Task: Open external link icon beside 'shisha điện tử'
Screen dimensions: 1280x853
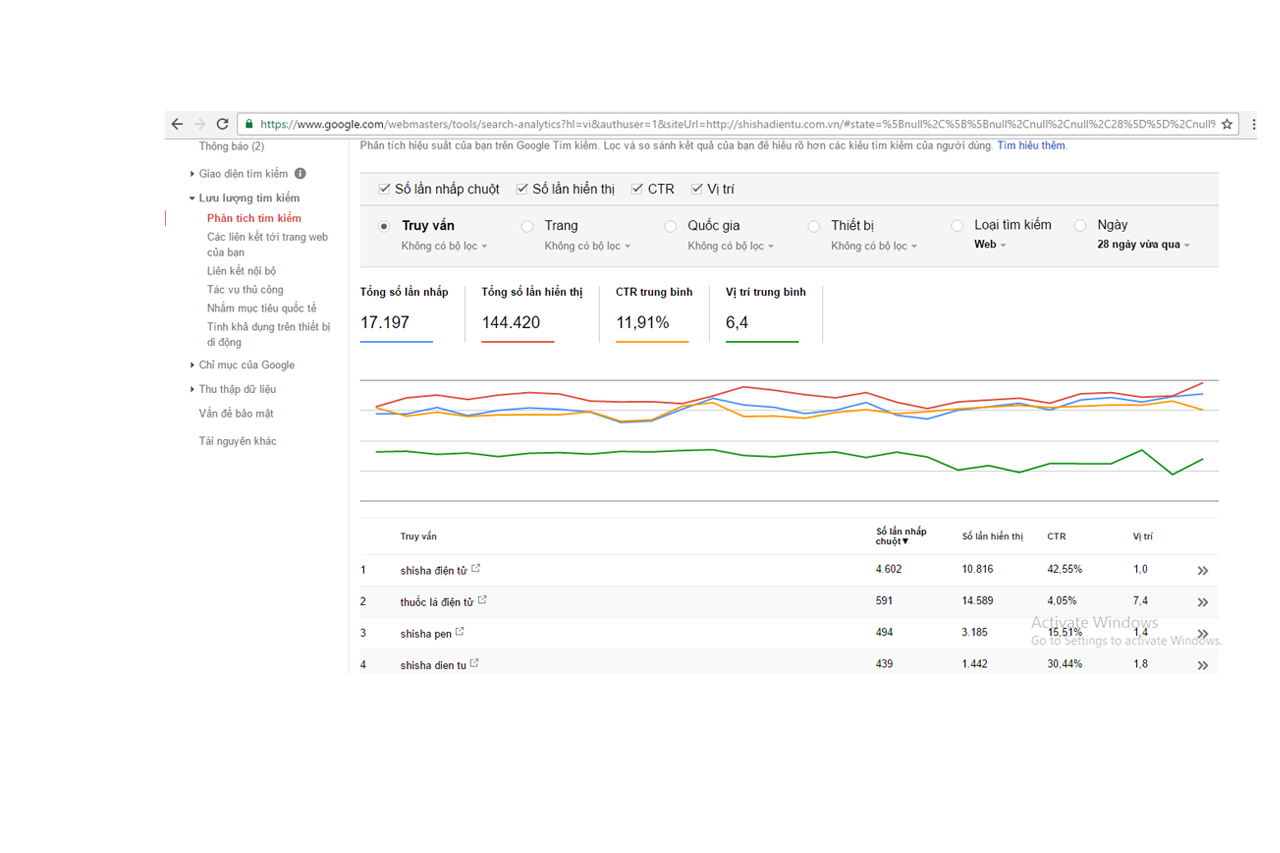Action: (x=476, y=569)
